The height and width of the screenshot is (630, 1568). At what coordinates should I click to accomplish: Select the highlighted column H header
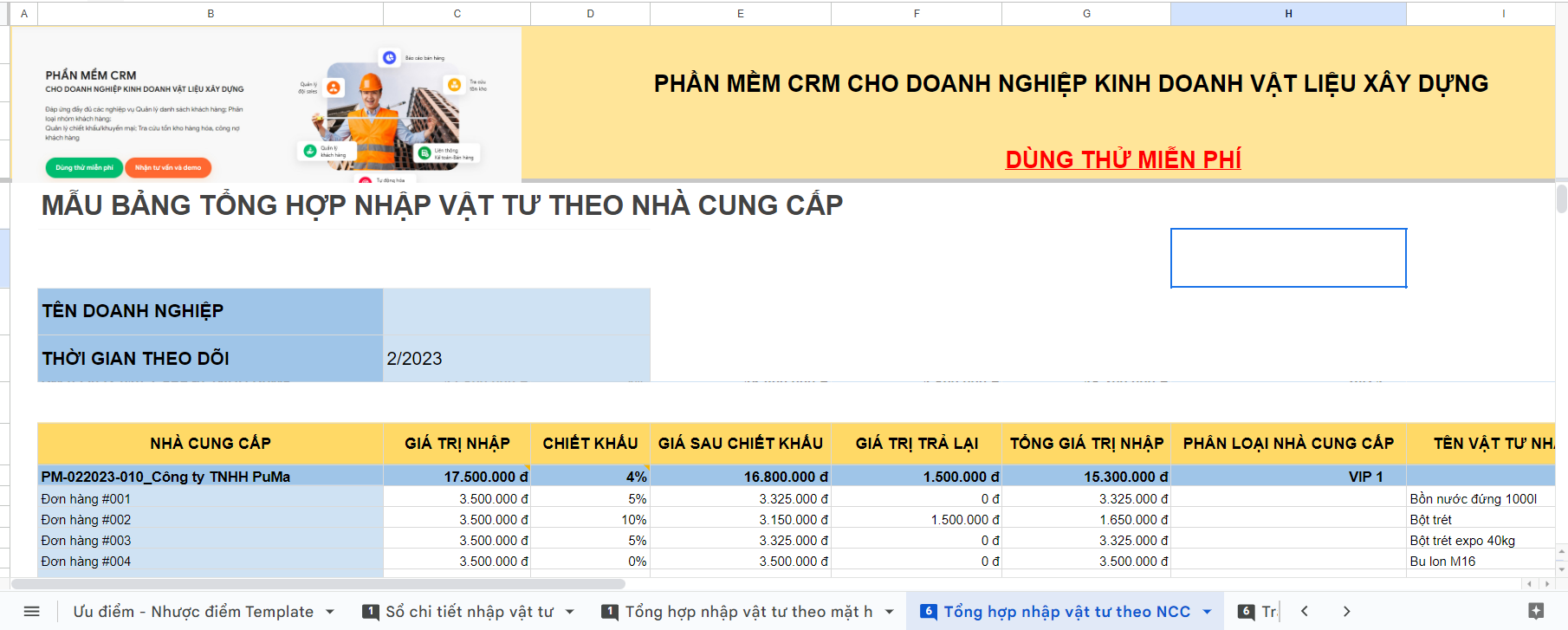(1288, 13)
